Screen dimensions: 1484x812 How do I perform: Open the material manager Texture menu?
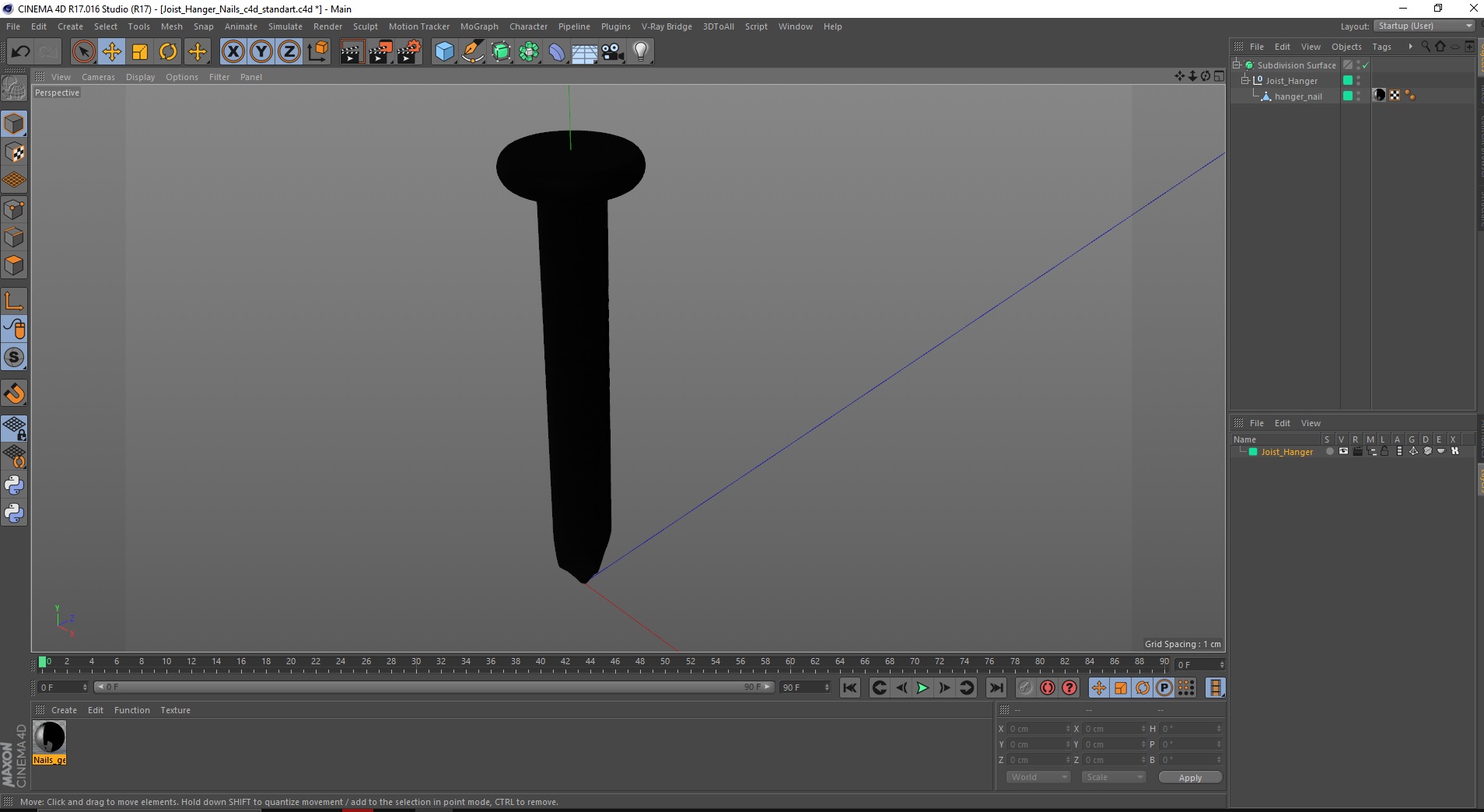175,710
